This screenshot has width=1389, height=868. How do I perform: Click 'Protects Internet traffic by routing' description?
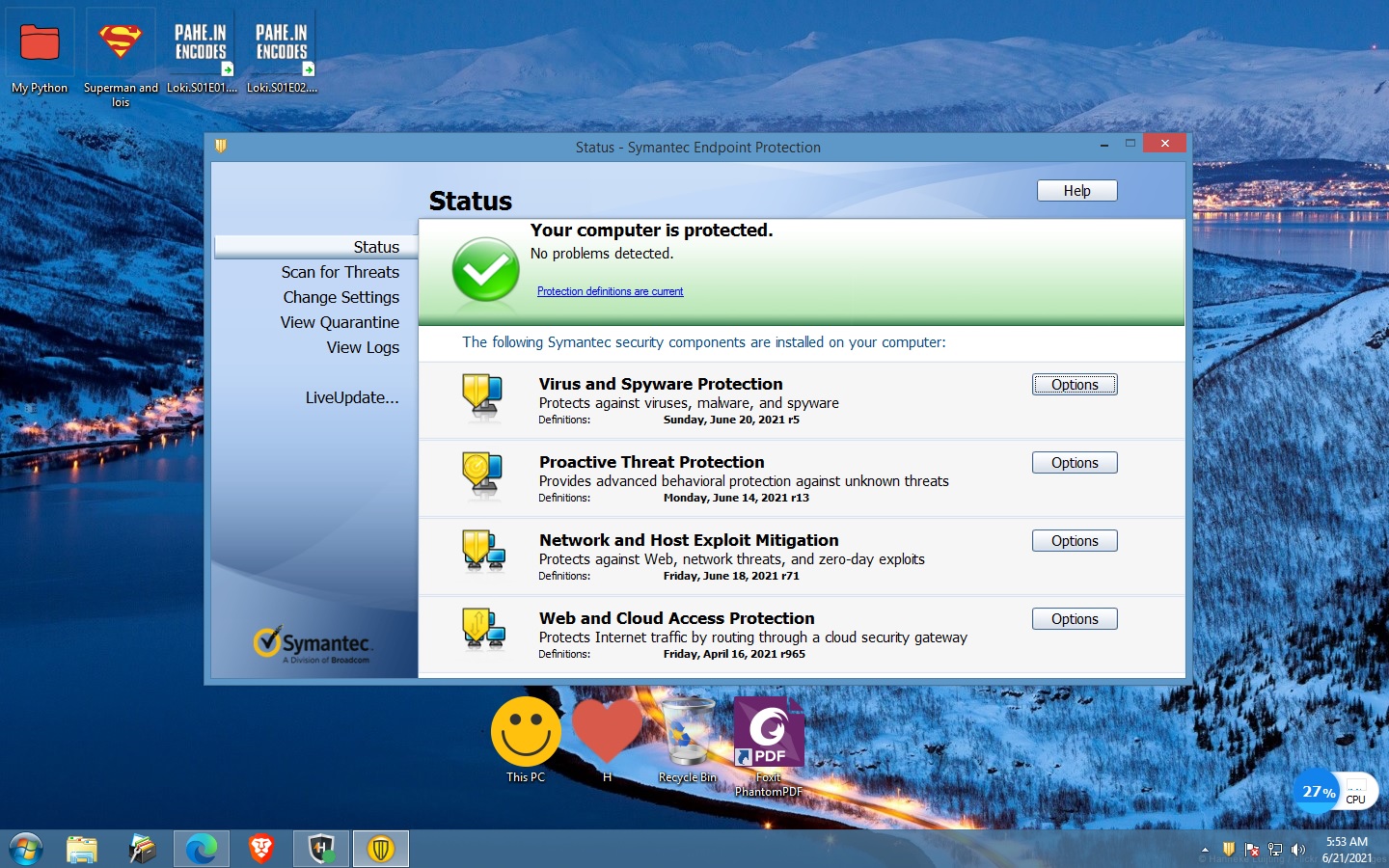click(x=752, y=637)
